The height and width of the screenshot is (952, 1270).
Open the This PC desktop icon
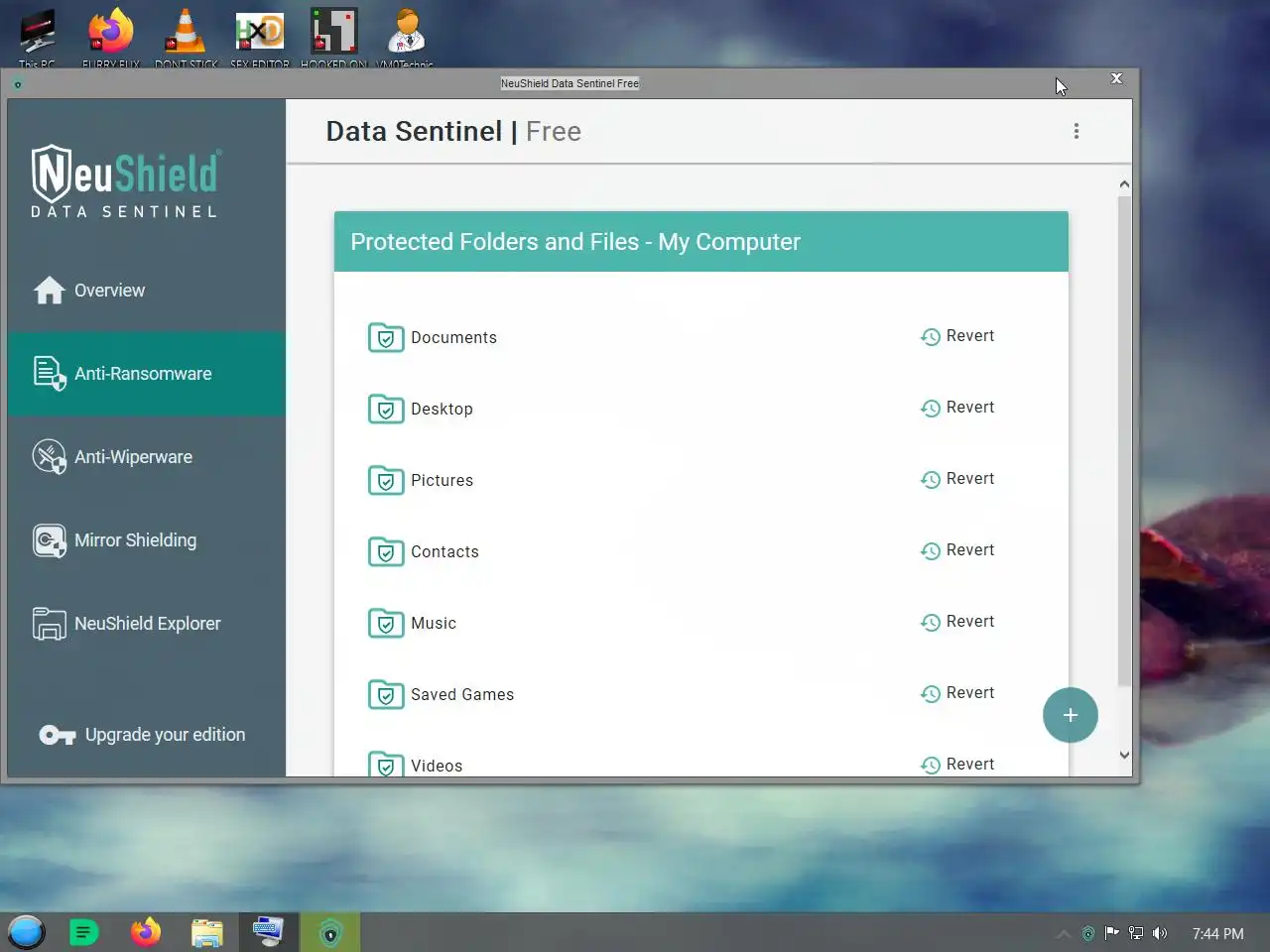click(x=38, y=38)
